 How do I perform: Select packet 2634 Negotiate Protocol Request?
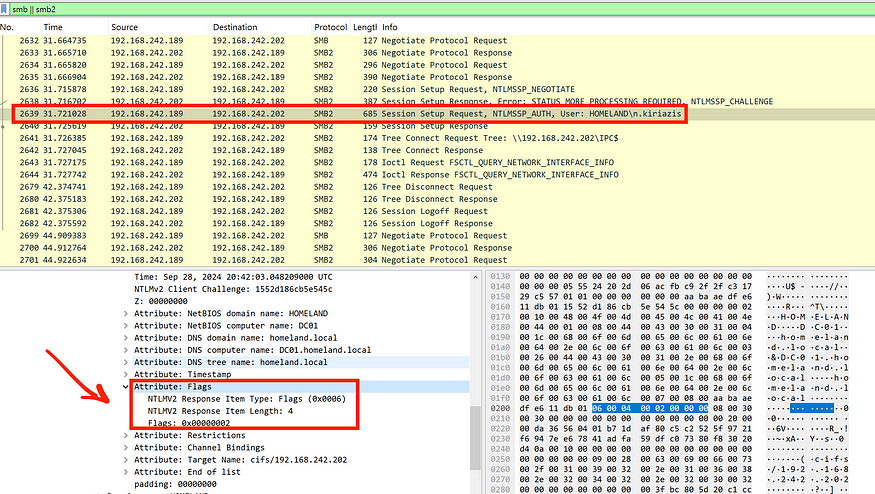tap(438, 65)
